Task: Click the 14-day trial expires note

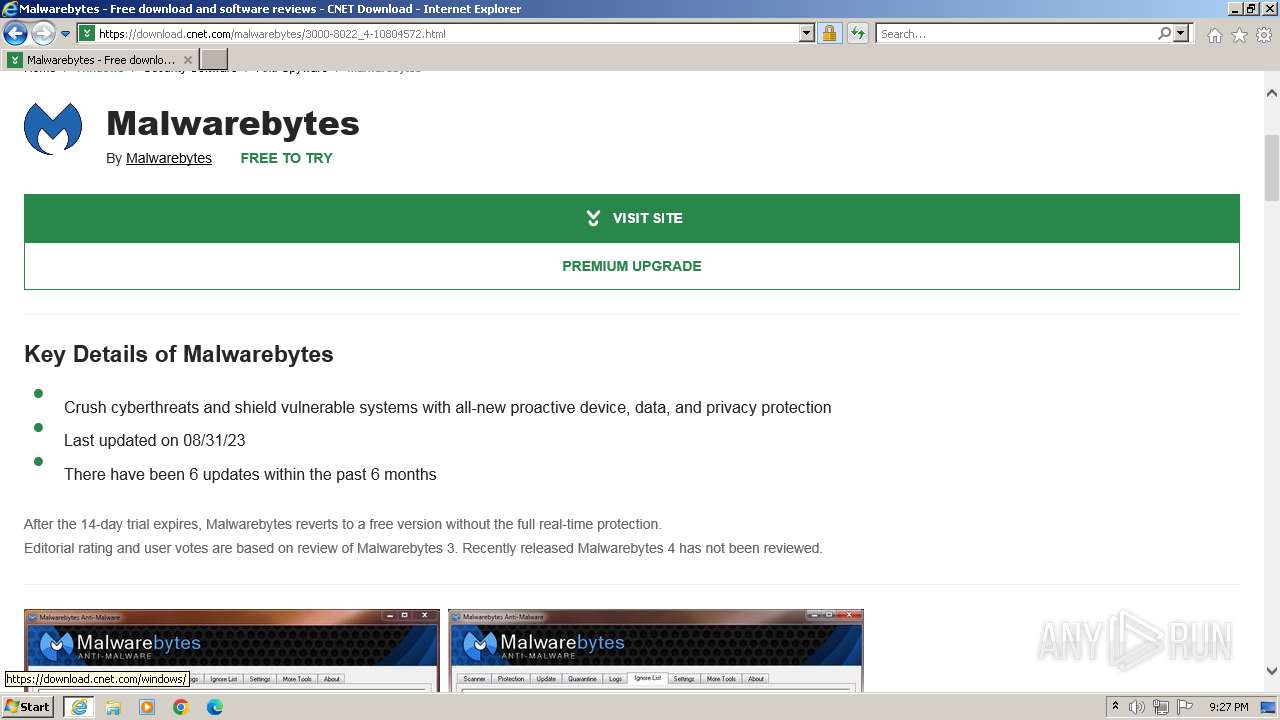Action: [343, 524]
